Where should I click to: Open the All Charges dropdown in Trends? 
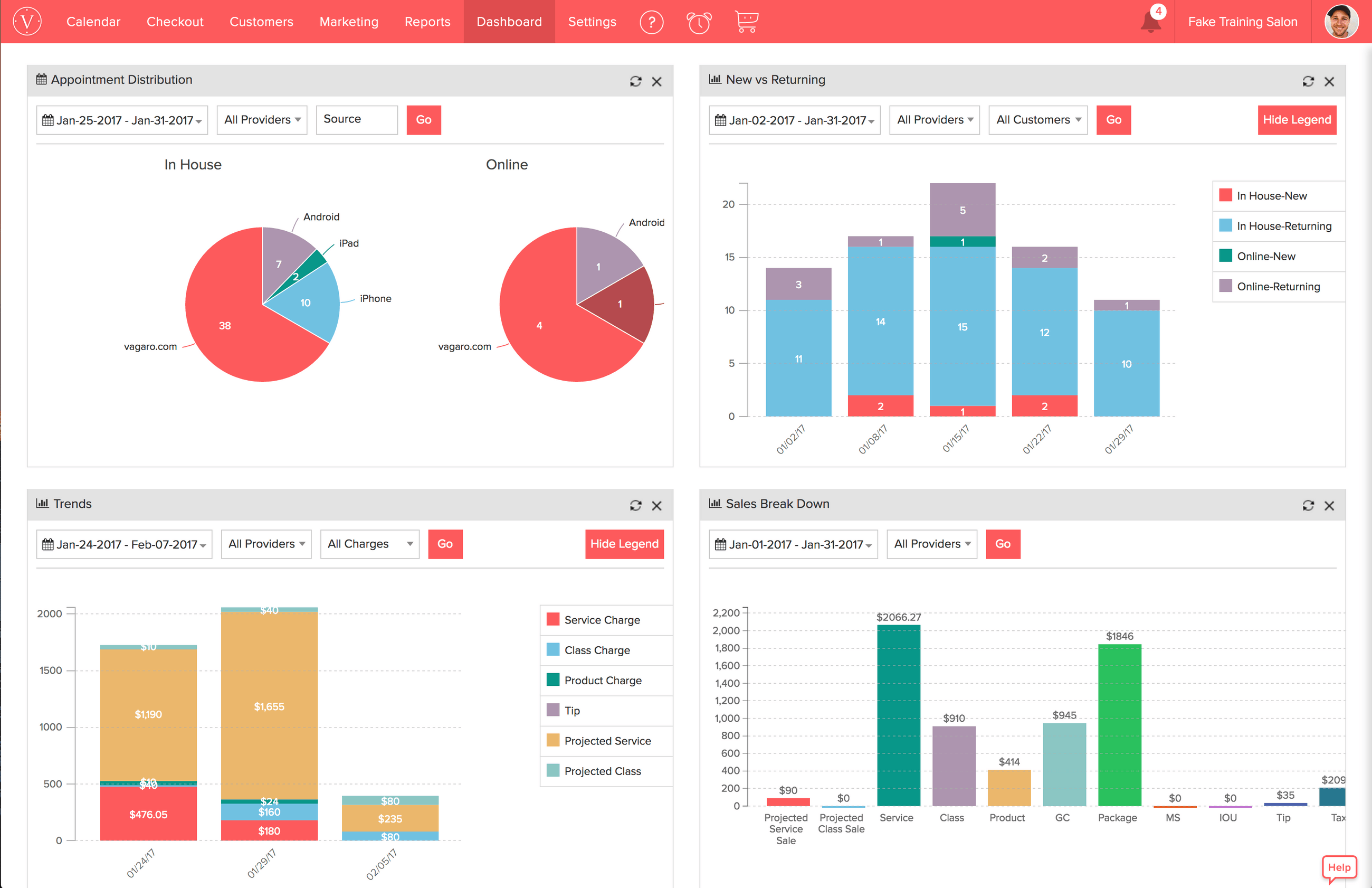point(369,544)
